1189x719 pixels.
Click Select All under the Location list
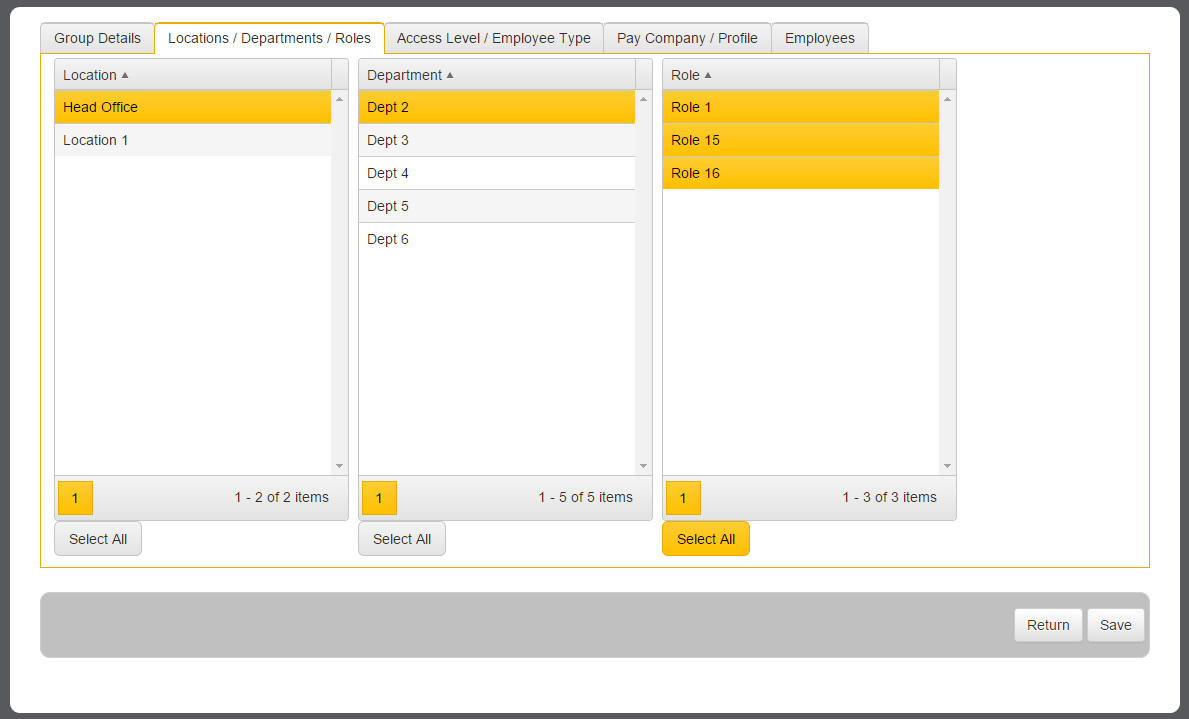coord(98,539)
